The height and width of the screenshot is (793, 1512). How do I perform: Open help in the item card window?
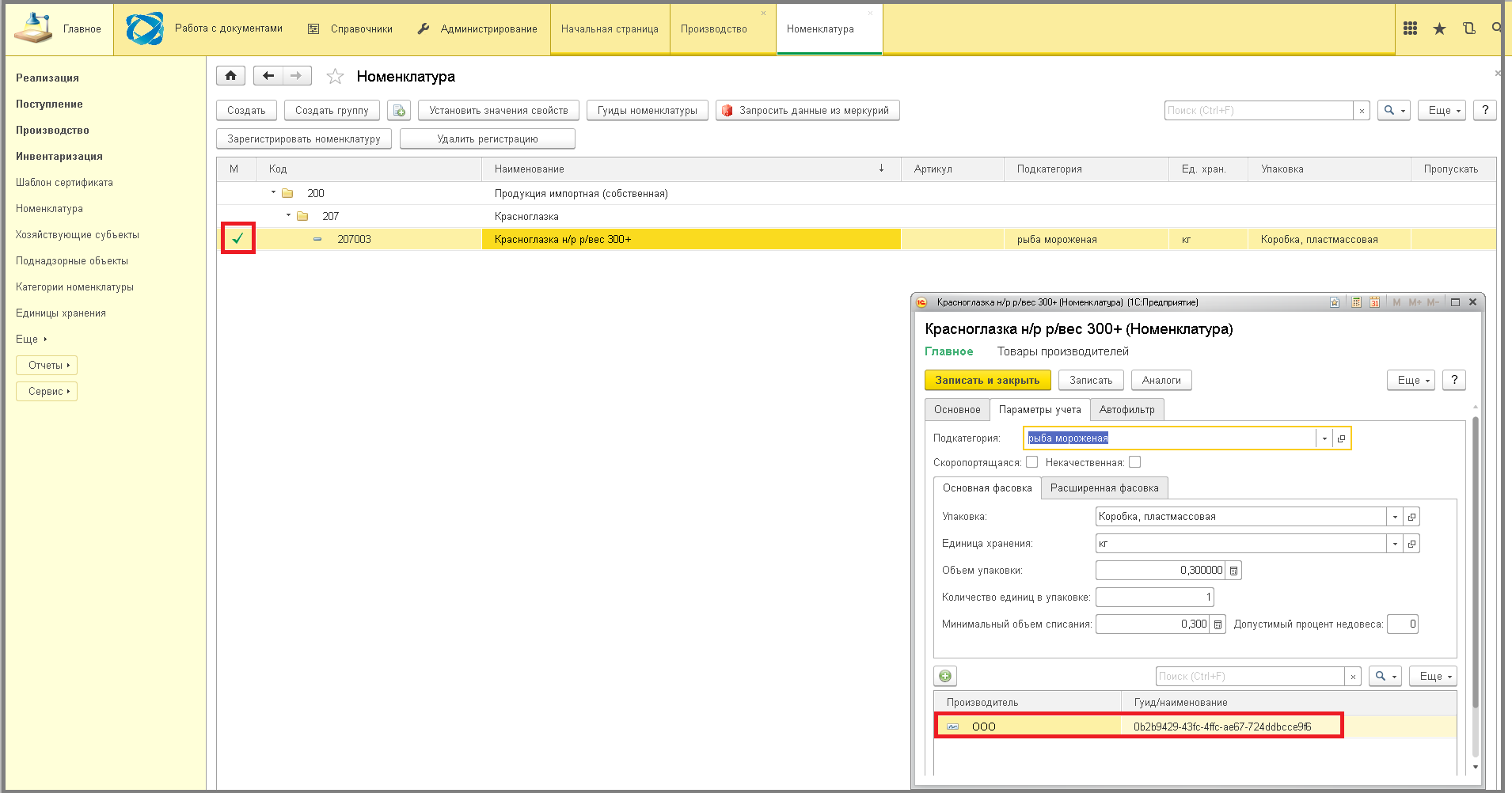[x=1454, y=380]
